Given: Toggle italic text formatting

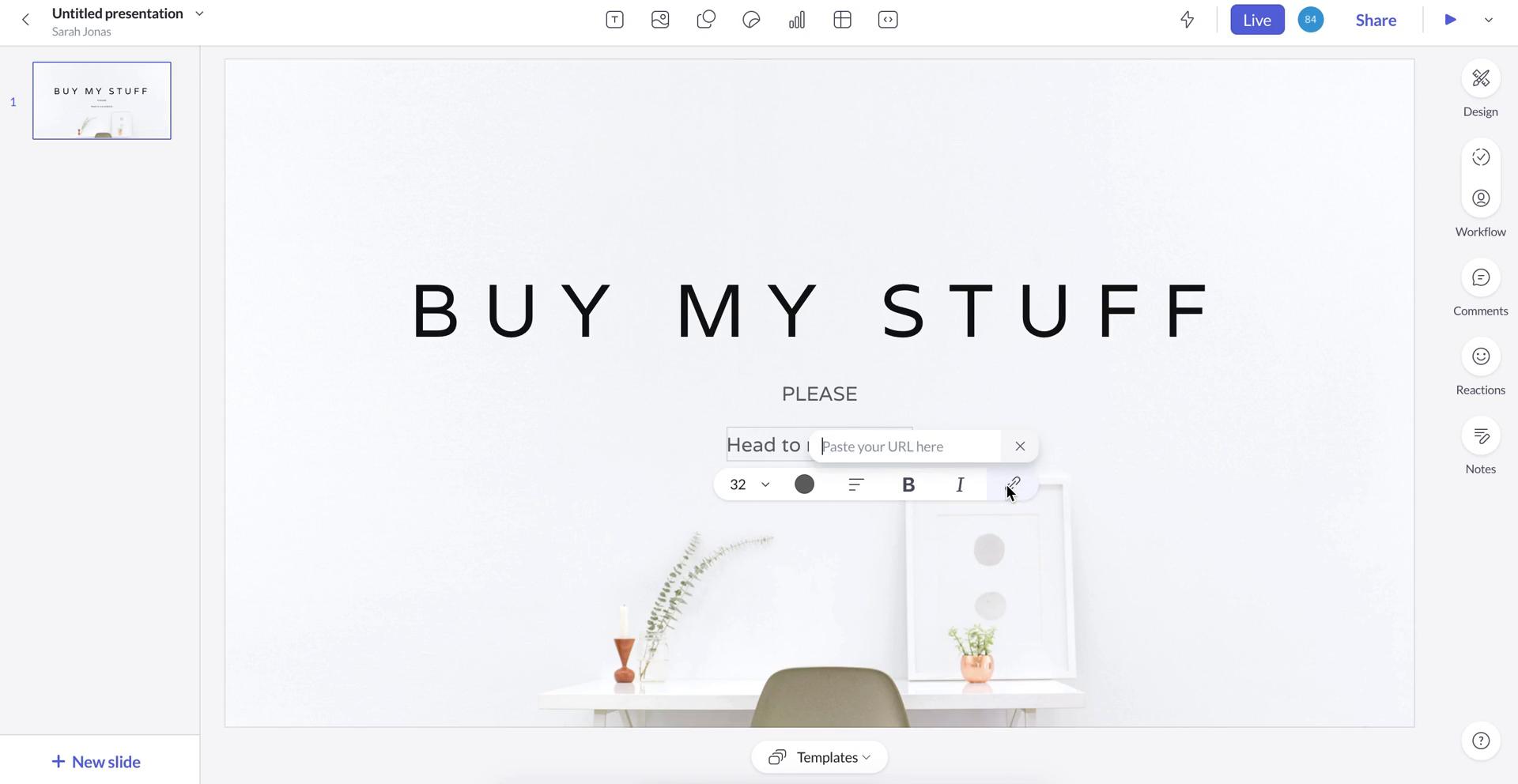Looking at the screenshot, I should pos(960,484).
